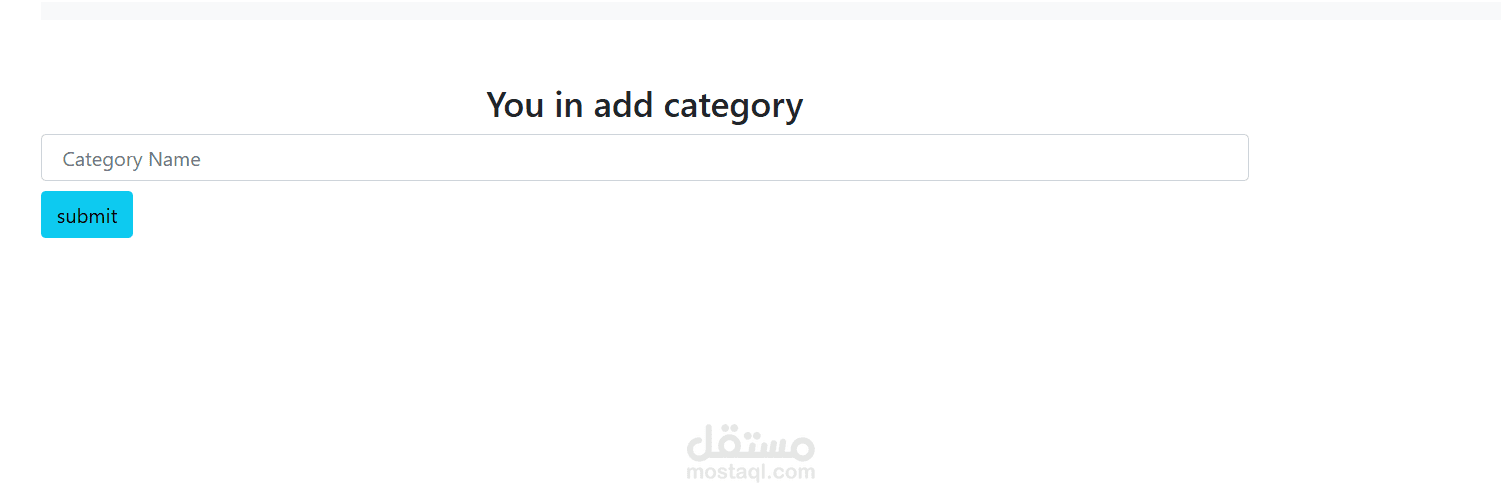Click the "Category Name" placeholder text
The image size is (1503, 493).
coord(131,159)
